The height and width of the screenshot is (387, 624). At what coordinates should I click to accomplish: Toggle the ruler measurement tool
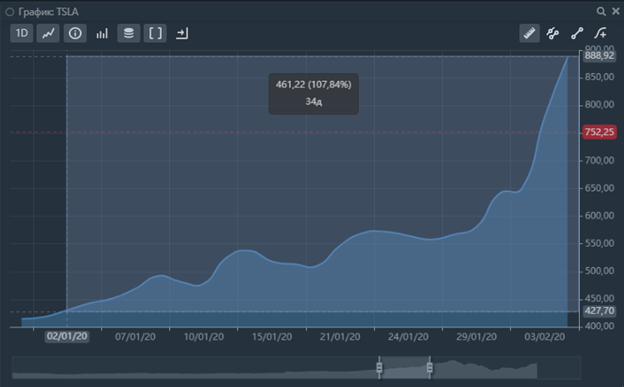[530, 33]
